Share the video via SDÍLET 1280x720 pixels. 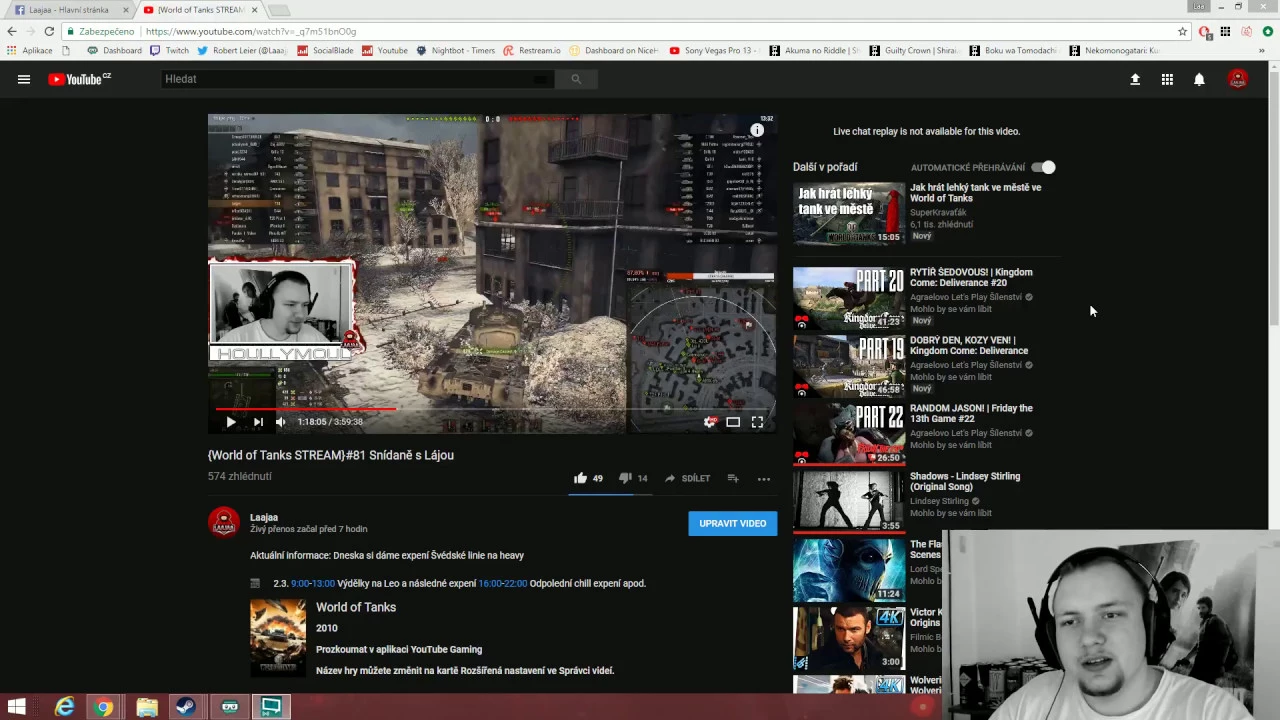(x=687, y=478)
